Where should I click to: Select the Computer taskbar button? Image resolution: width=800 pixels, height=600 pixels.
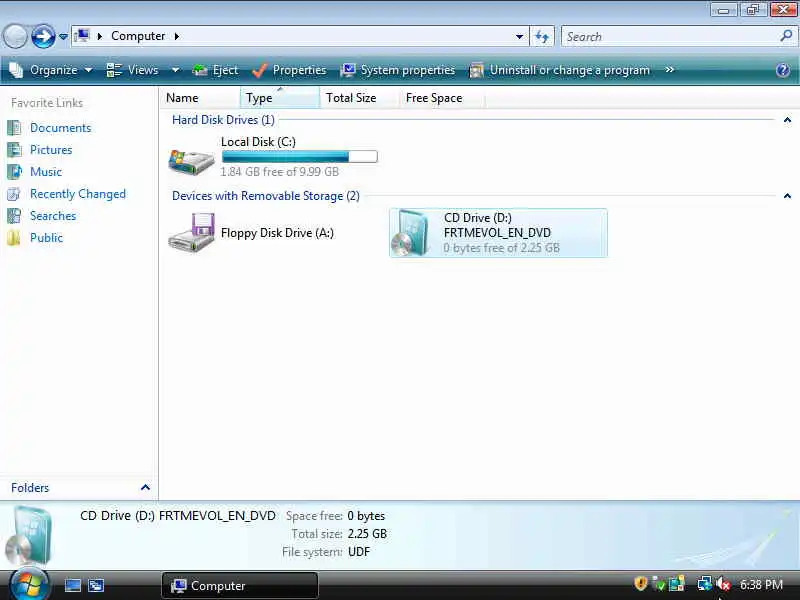click(x=240, y=585)
